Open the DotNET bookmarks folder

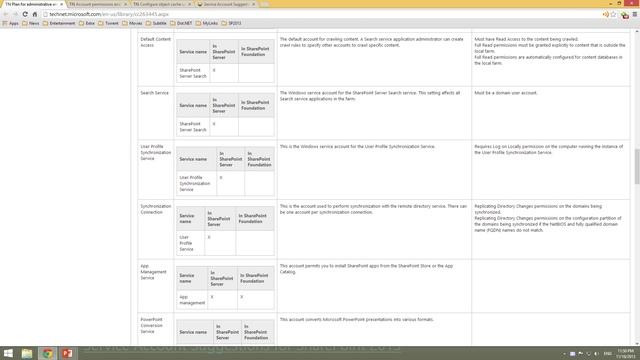pyautogui.click(x=181, y=23)
